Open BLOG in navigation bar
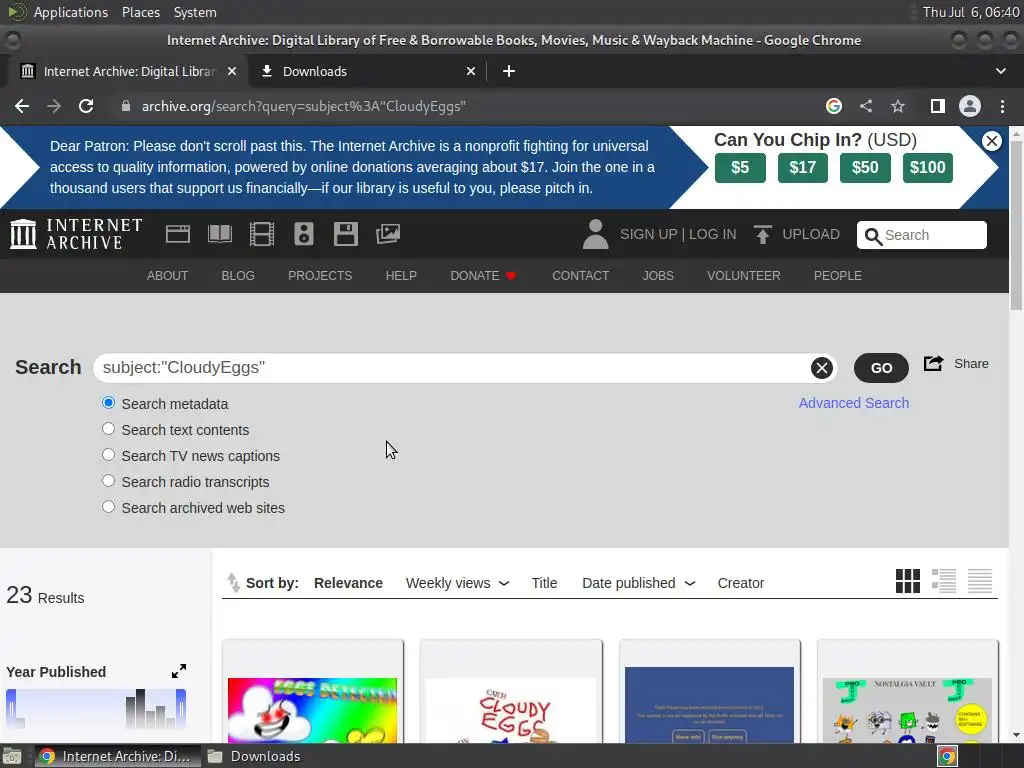 [x=238, y=276]
